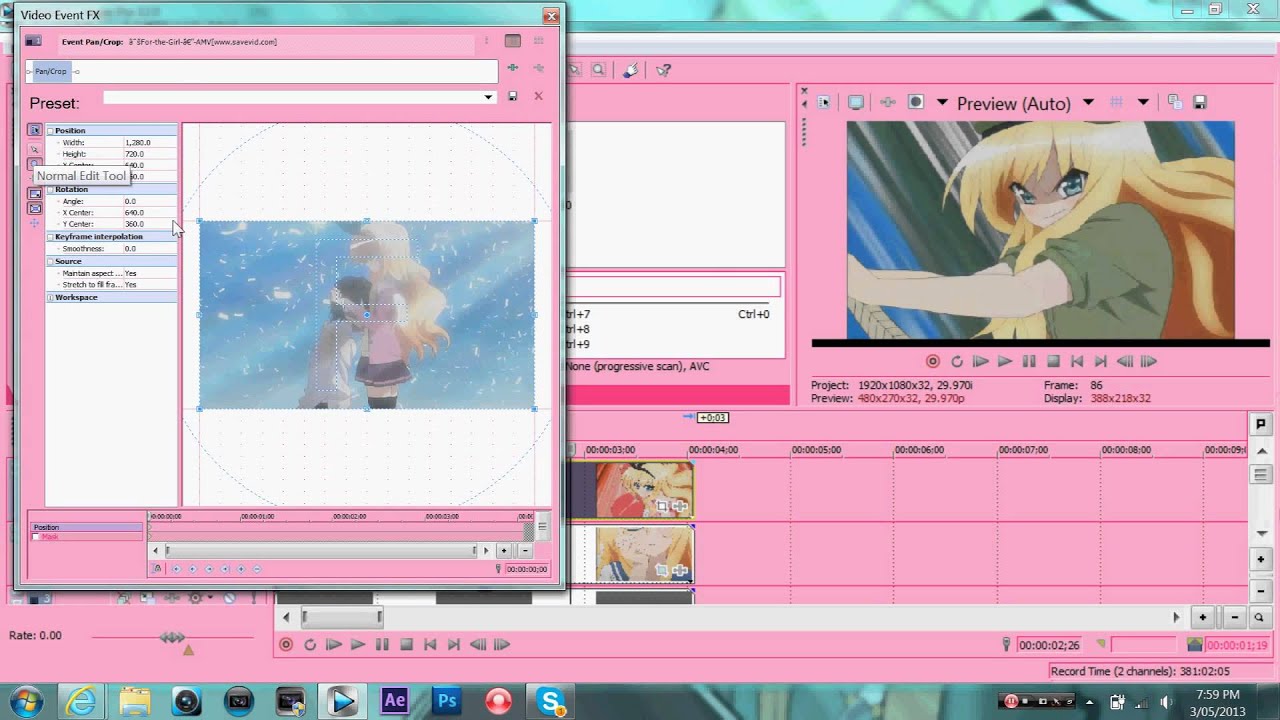1280x720 pixels.
Task: Click Play From Start in the main transport bar
Action: 334,645
